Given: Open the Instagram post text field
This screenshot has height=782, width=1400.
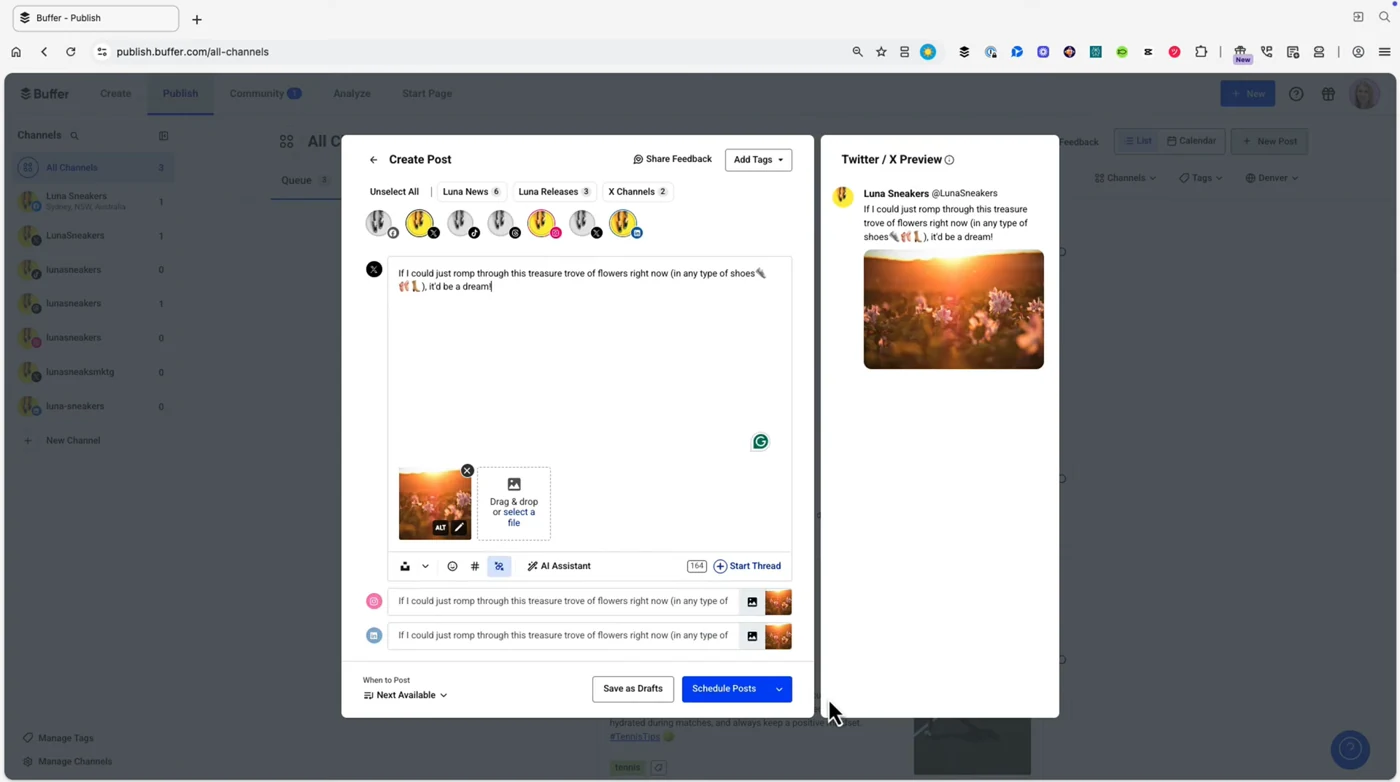Looking at the screenshot, I should point(563,601).
